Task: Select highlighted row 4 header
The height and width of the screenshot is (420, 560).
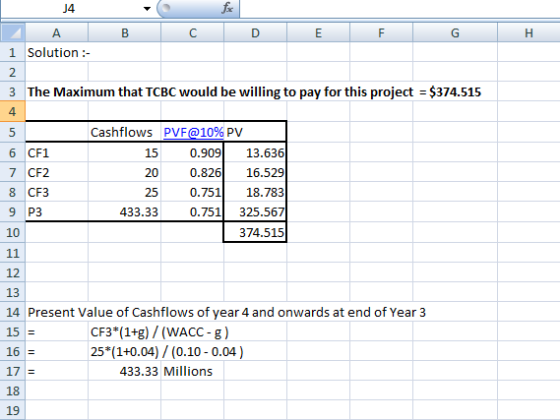Action: point(12,111)
